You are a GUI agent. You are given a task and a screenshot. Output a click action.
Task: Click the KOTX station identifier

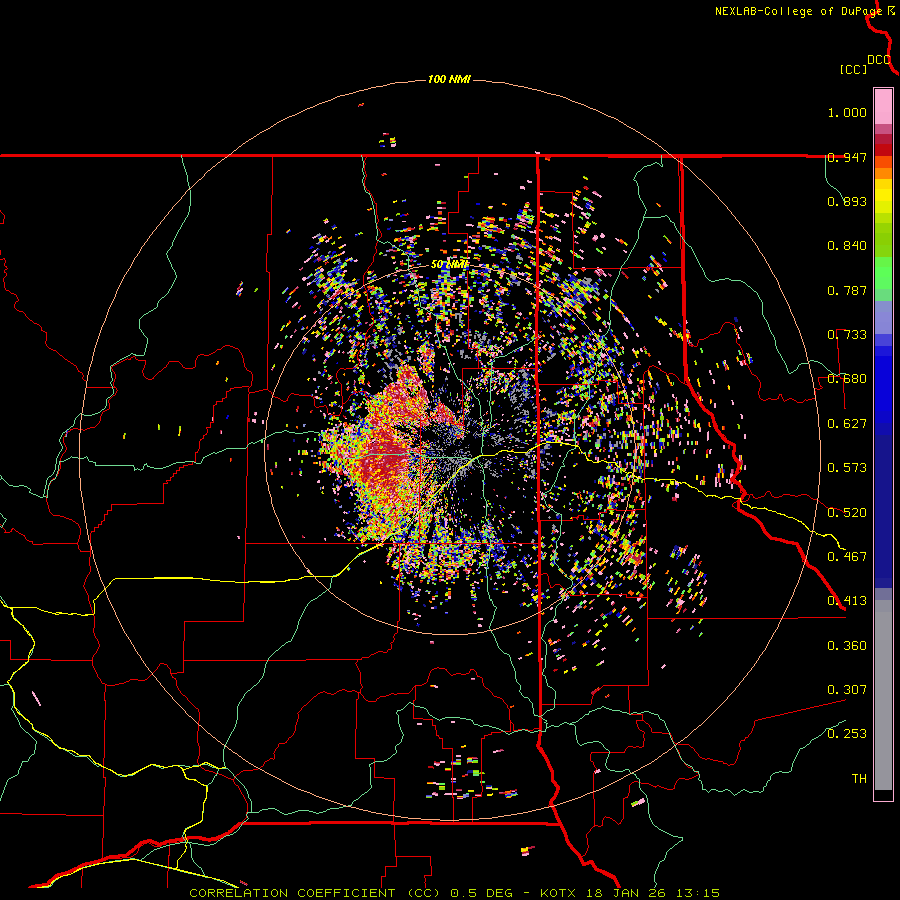(x=560, y=893)
